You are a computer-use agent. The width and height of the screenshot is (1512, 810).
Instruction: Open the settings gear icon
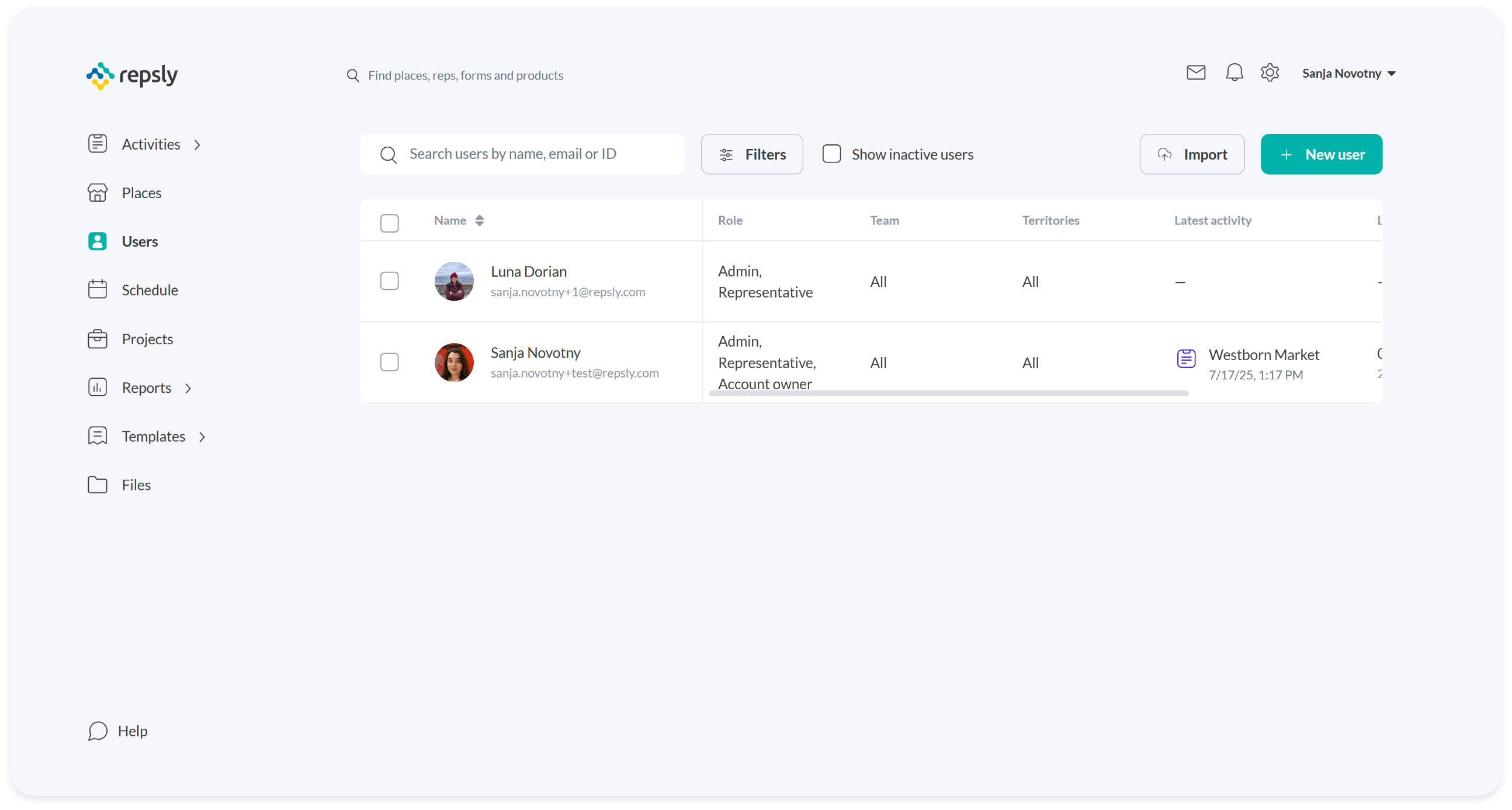[x=1270, y=73]
